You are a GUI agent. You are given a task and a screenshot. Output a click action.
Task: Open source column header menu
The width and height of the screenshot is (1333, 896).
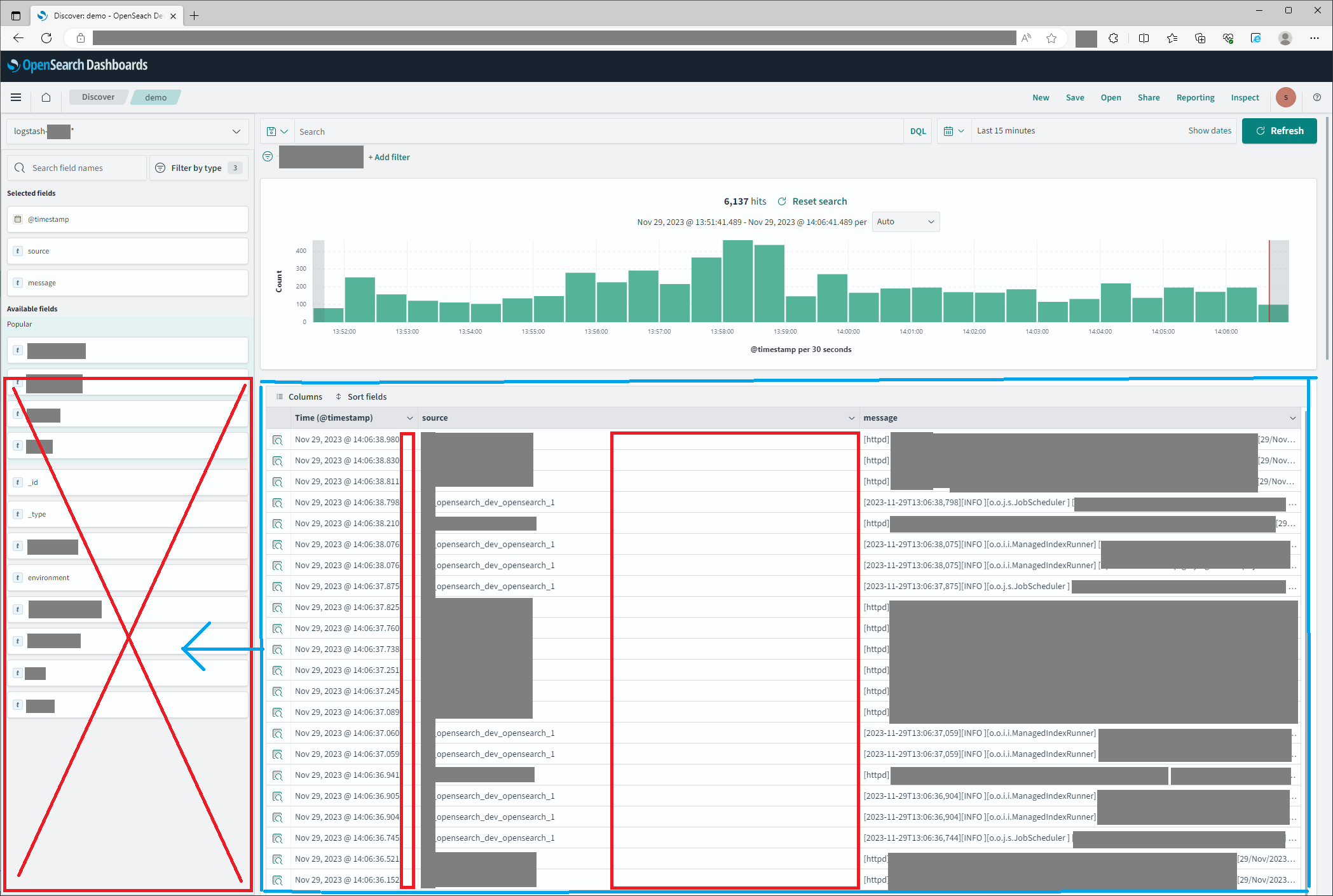(x=851, y=418)
